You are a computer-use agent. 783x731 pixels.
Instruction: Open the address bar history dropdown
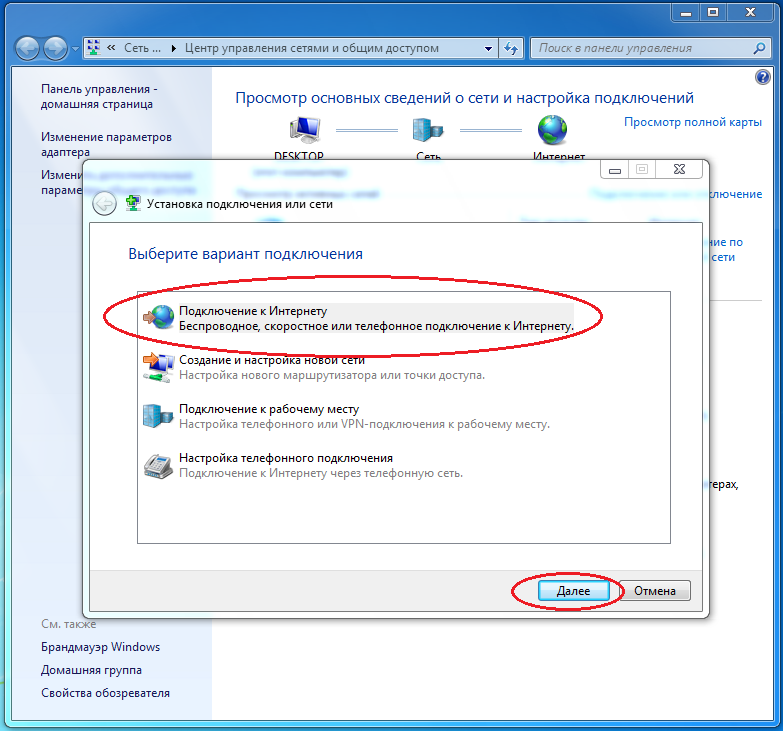click(x=488, y=48)
